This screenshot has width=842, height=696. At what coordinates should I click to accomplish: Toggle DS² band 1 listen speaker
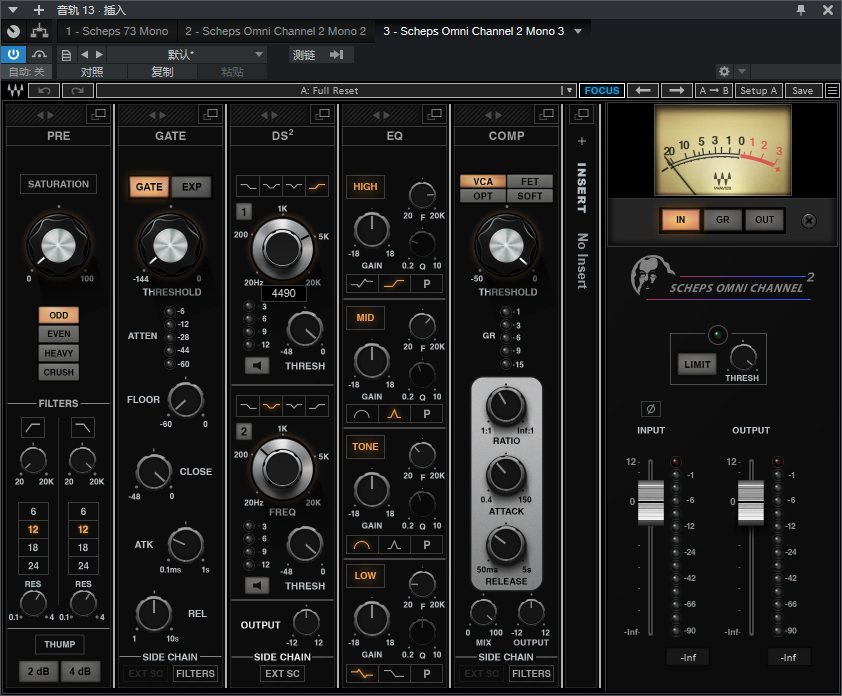click(x=257, y=366)
